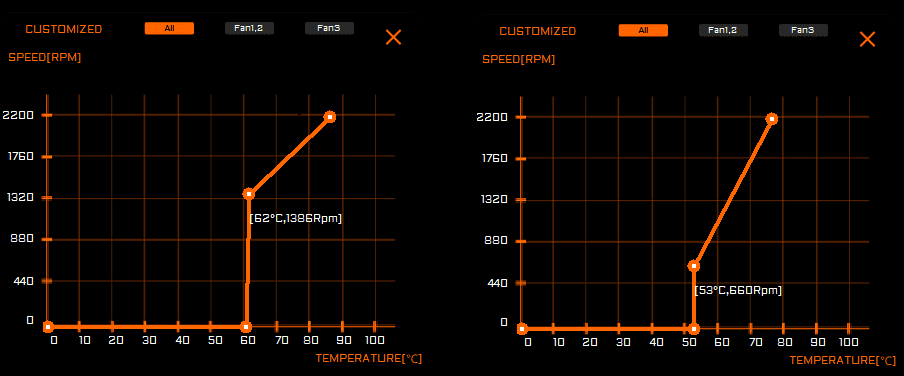Select the Fan3 tab in right panel
The height and width of the screenshot is (376, 904).
[803, 30]
